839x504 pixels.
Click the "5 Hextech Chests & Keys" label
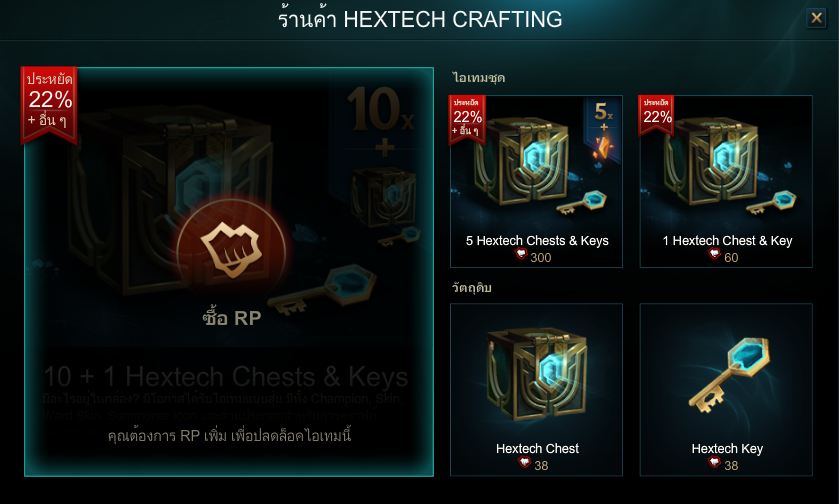tap(537, 241)
